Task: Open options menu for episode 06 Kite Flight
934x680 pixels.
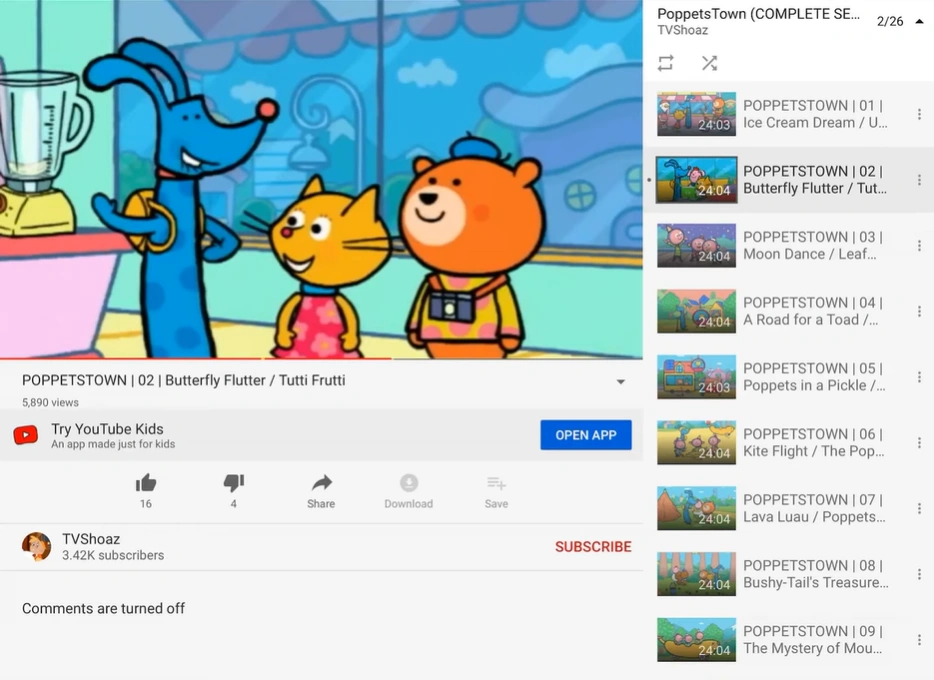Action: pyautogui.click(x=919, y=442)
